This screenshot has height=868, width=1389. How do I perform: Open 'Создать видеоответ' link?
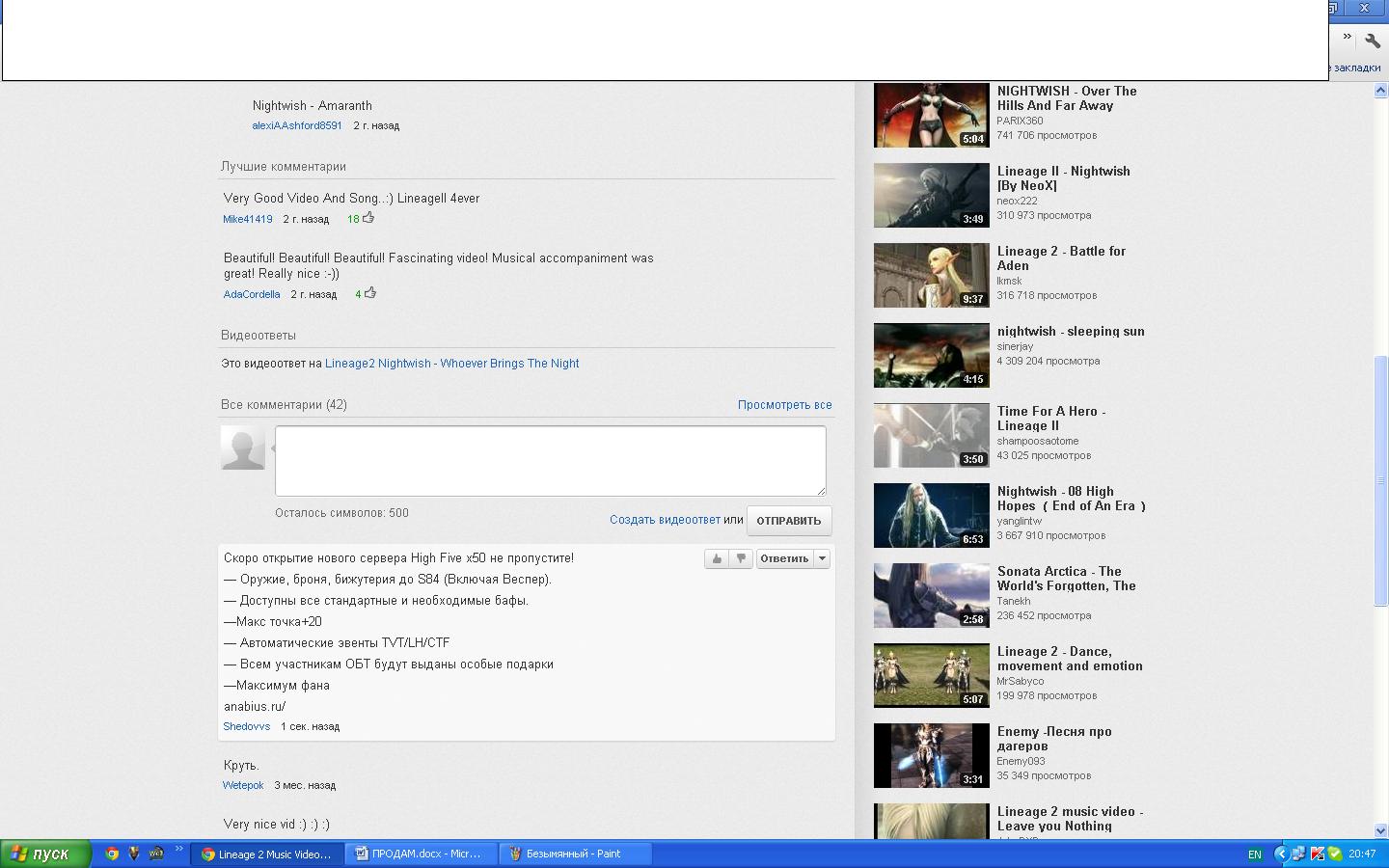click(x=665, y=520)
